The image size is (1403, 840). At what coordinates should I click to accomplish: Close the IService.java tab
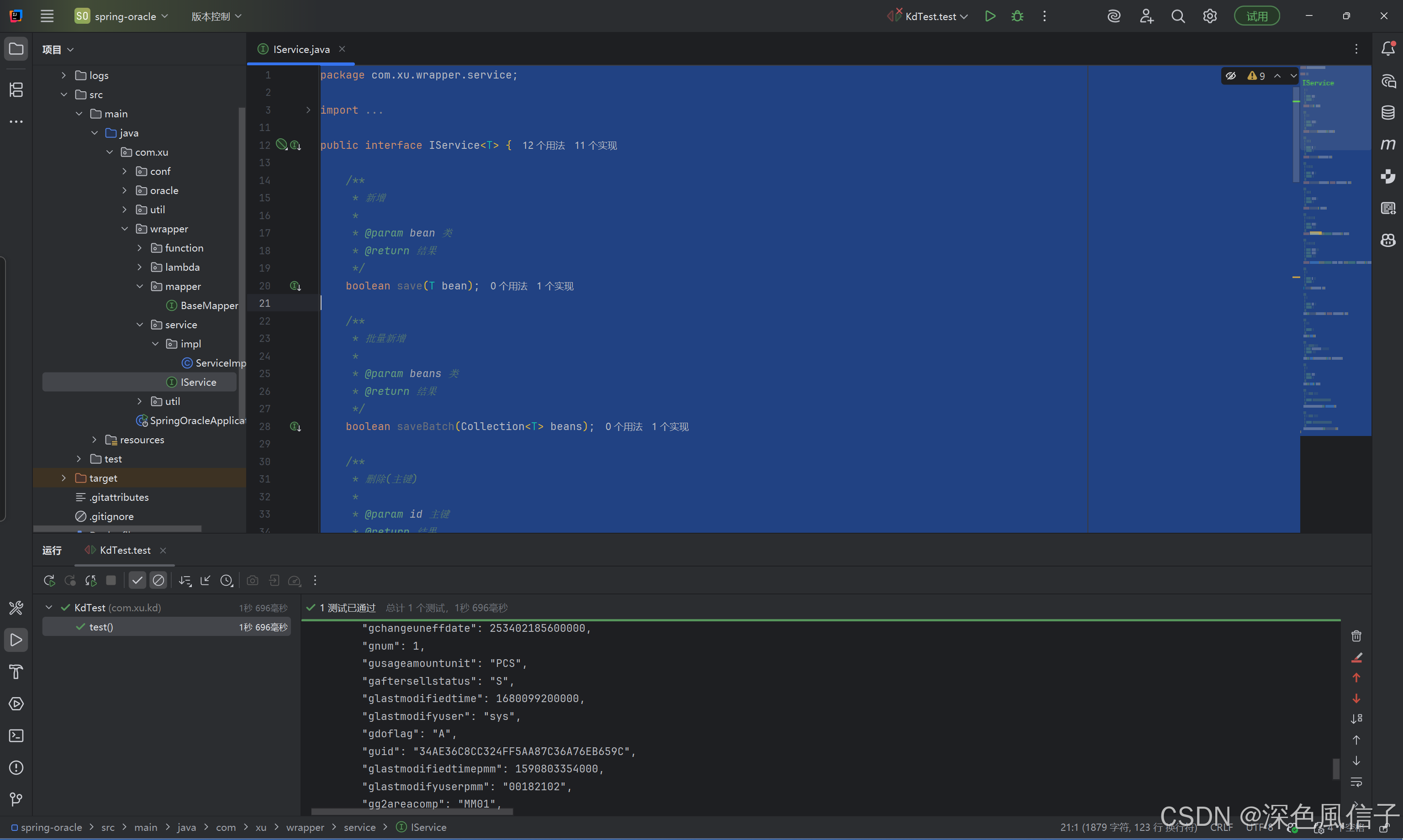[x=342, y=49]
